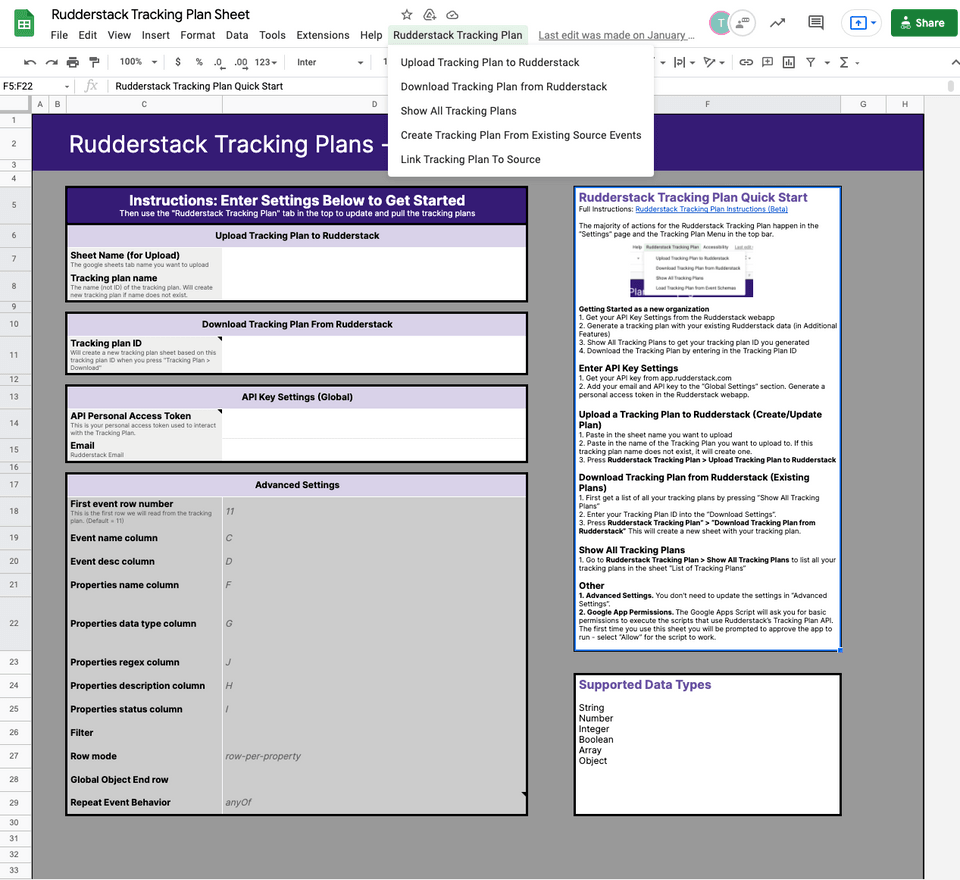The width and height of the screenshot is (960, 880).
Task: Click the Supported Data Types heading
Action: pos(645,685)
